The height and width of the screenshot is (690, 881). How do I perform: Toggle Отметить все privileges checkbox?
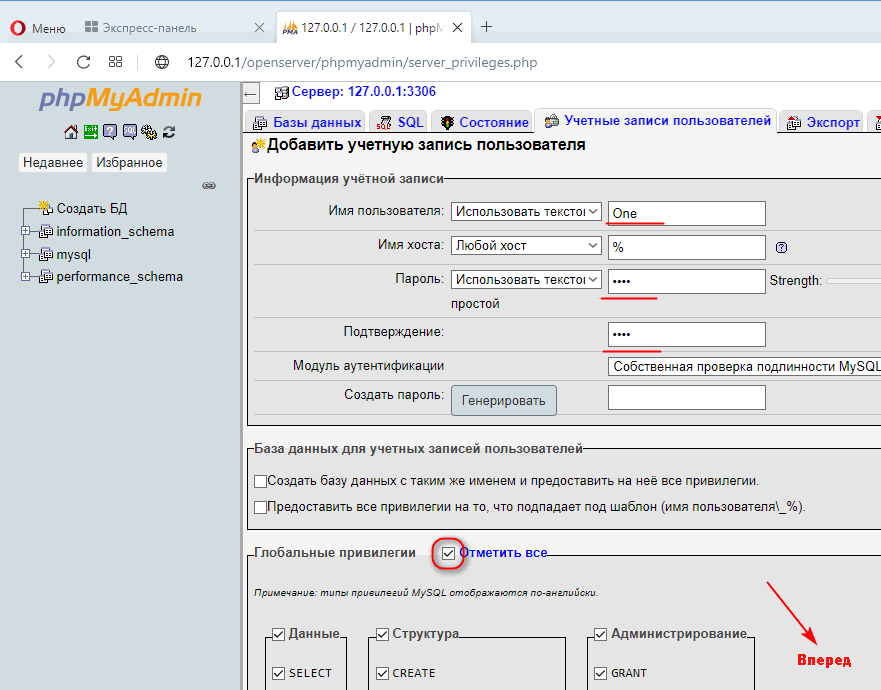tap(448, 553)
